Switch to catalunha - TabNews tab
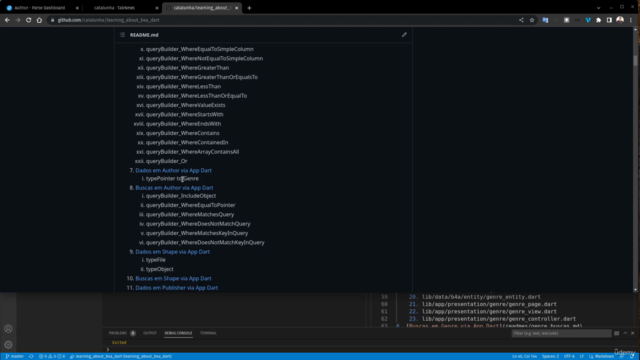 [114, 8]
